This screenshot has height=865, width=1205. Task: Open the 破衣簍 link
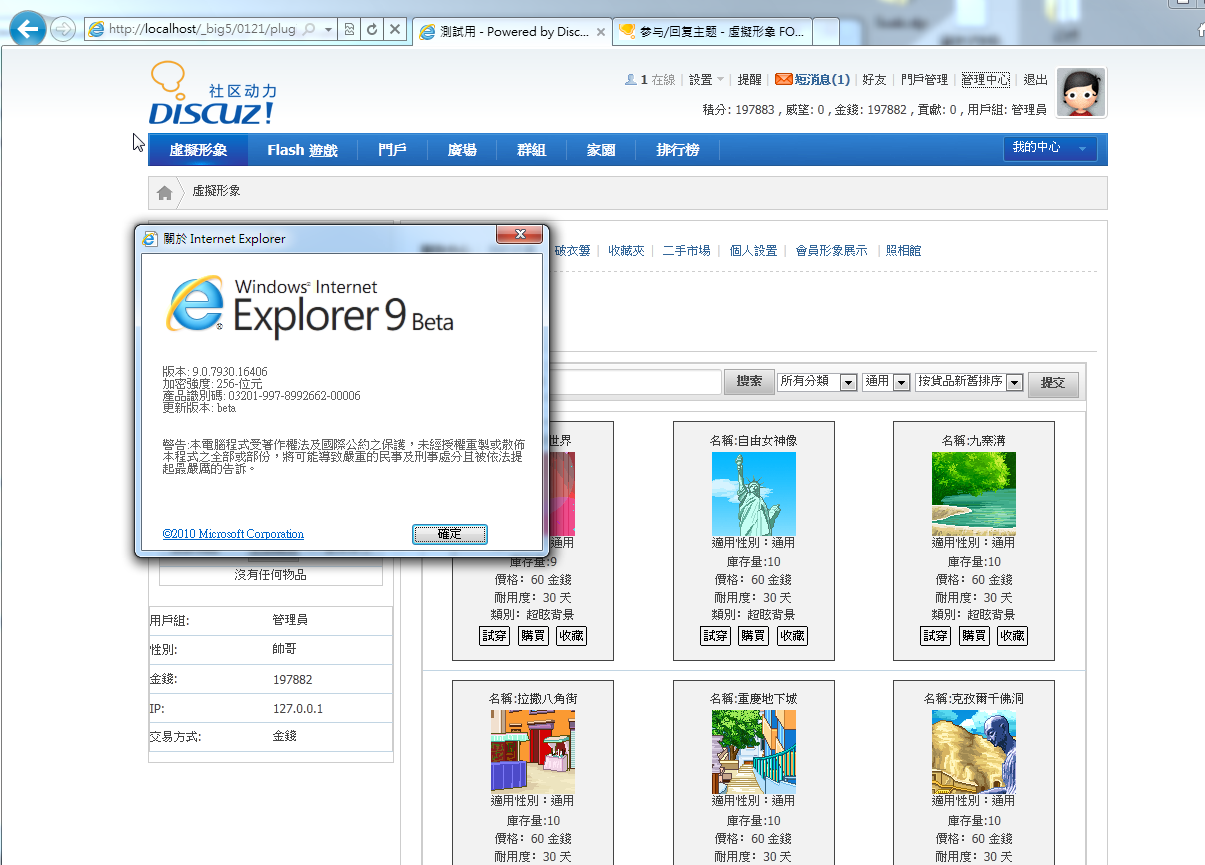(573, 251)
